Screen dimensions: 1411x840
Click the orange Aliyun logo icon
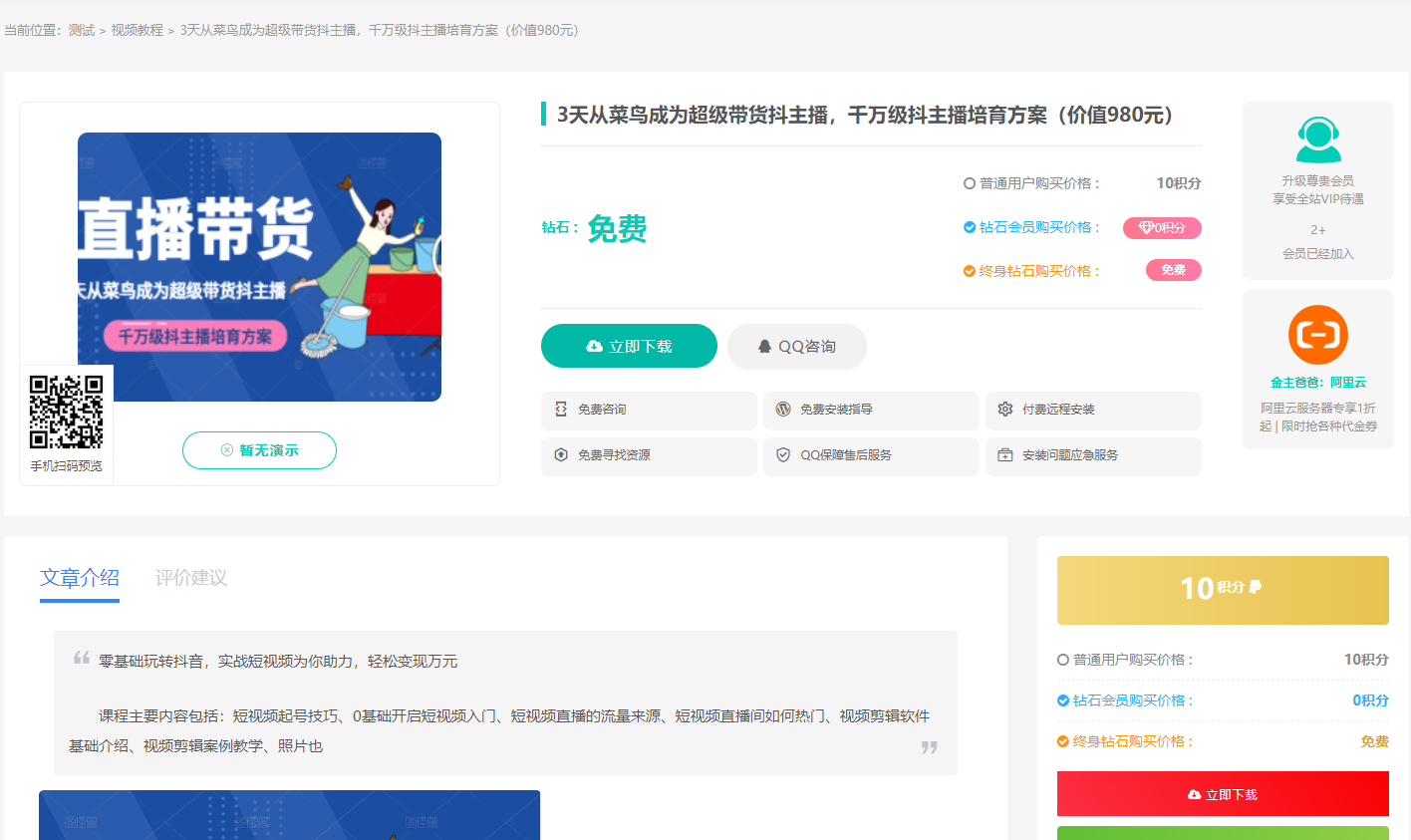tap(1318, 335)
